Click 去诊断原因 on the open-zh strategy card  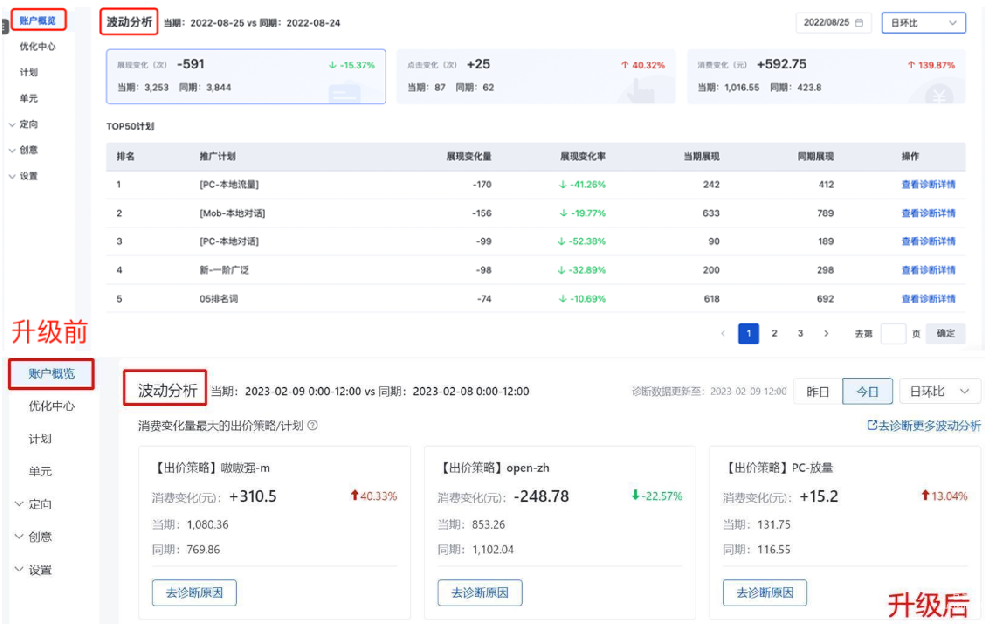480,592
